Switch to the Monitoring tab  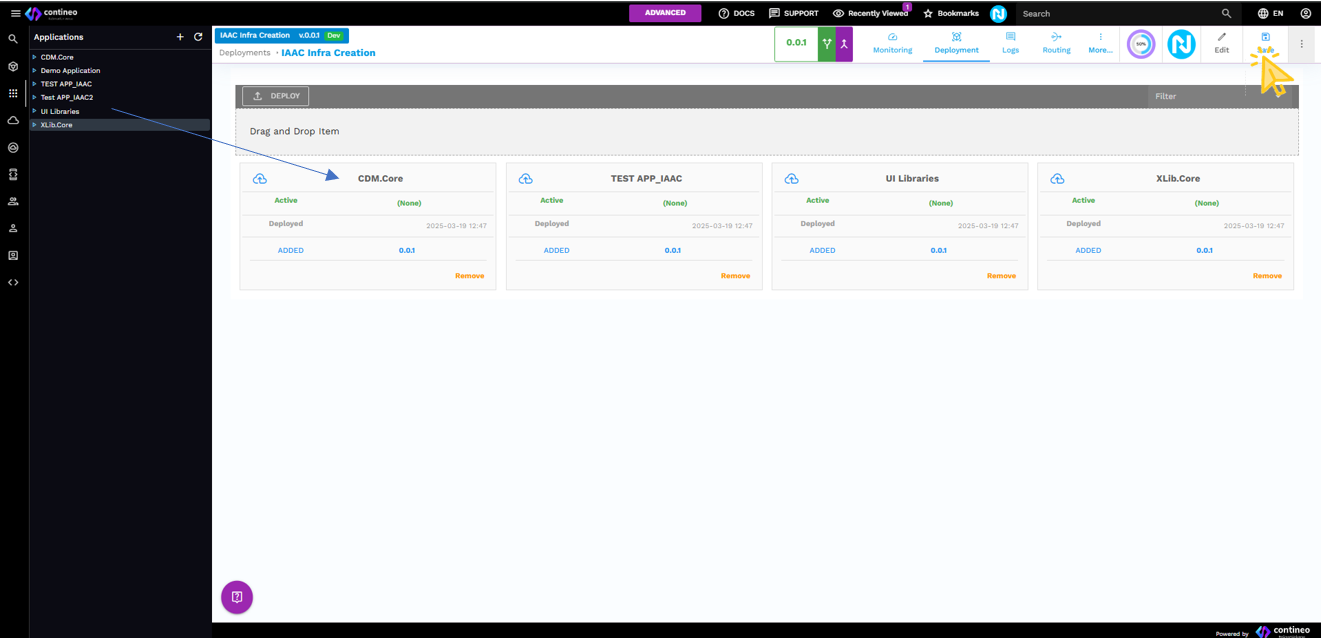892,43
